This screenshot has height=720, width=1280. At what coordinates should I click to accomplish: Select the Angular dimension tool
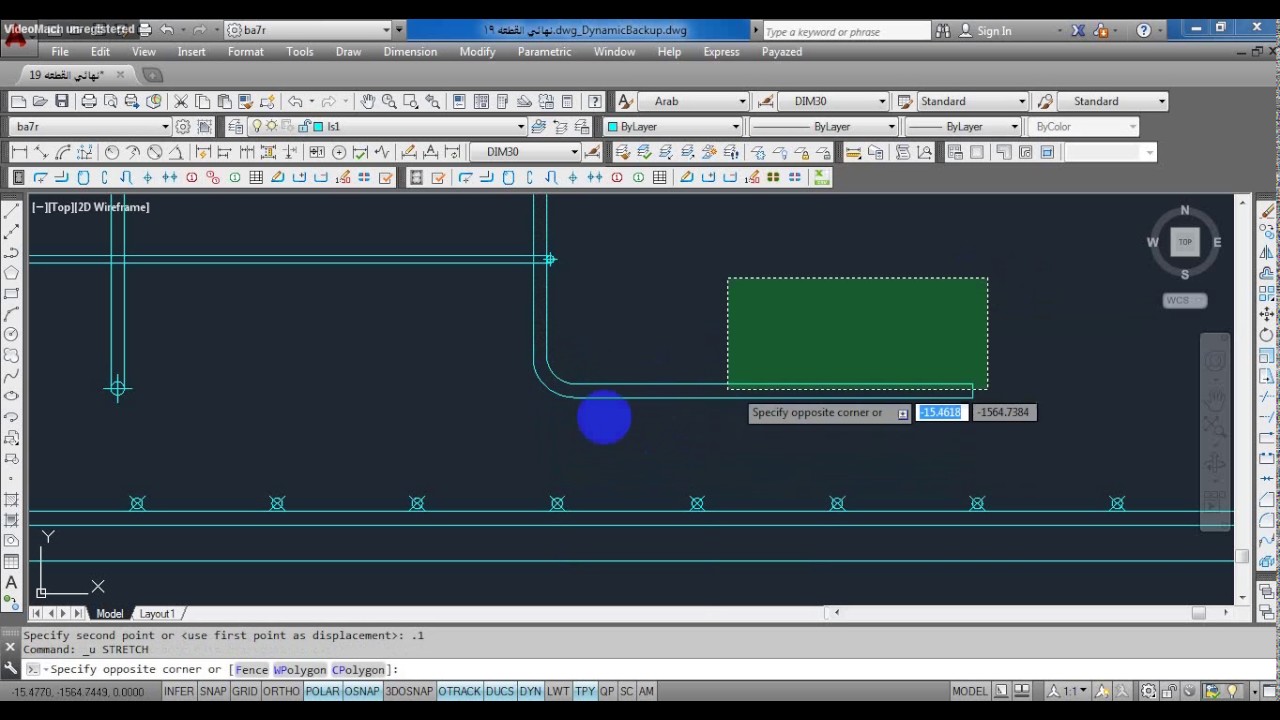pyautogui.click(x=176, y=152)
